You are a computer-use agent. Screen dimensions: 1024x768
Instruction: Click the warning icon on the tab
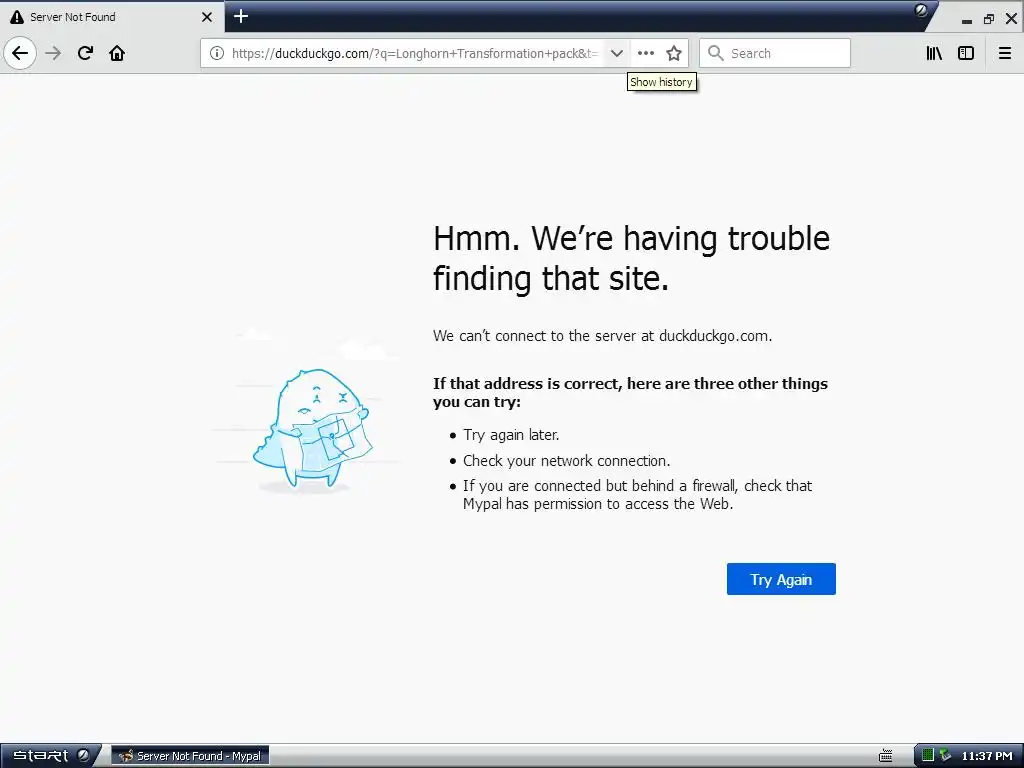[17, 17]
